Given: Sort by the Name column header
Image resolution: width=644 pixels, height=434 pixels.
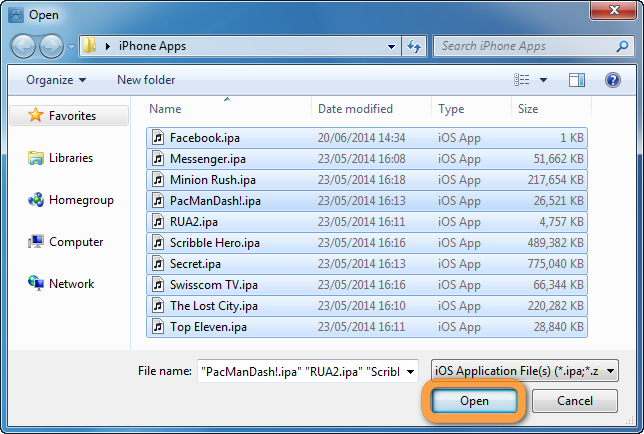Looking at the screenshot, I should tap(165, 109).
